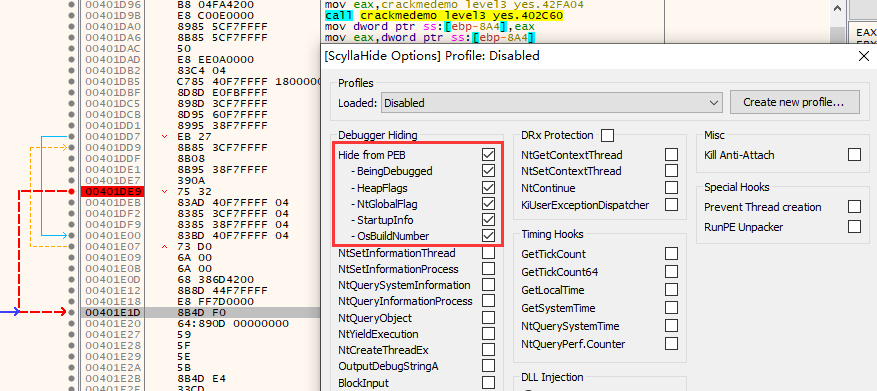The height and width of the screenshot is (391, 877).
Task: Toggle the Hide from PEB checkbox
Action: (488, 154)
